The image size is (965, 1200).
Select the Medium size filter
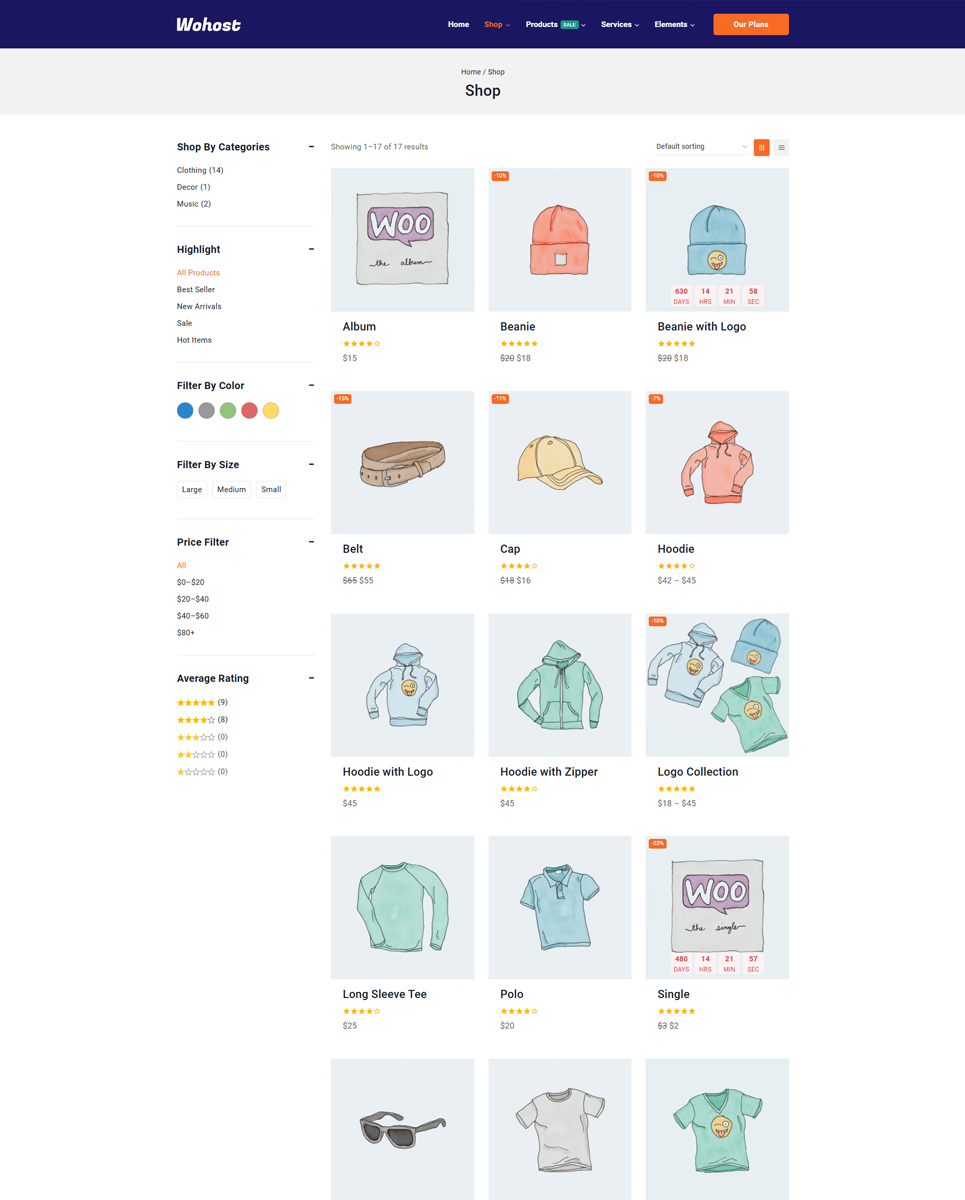(231, 489)
